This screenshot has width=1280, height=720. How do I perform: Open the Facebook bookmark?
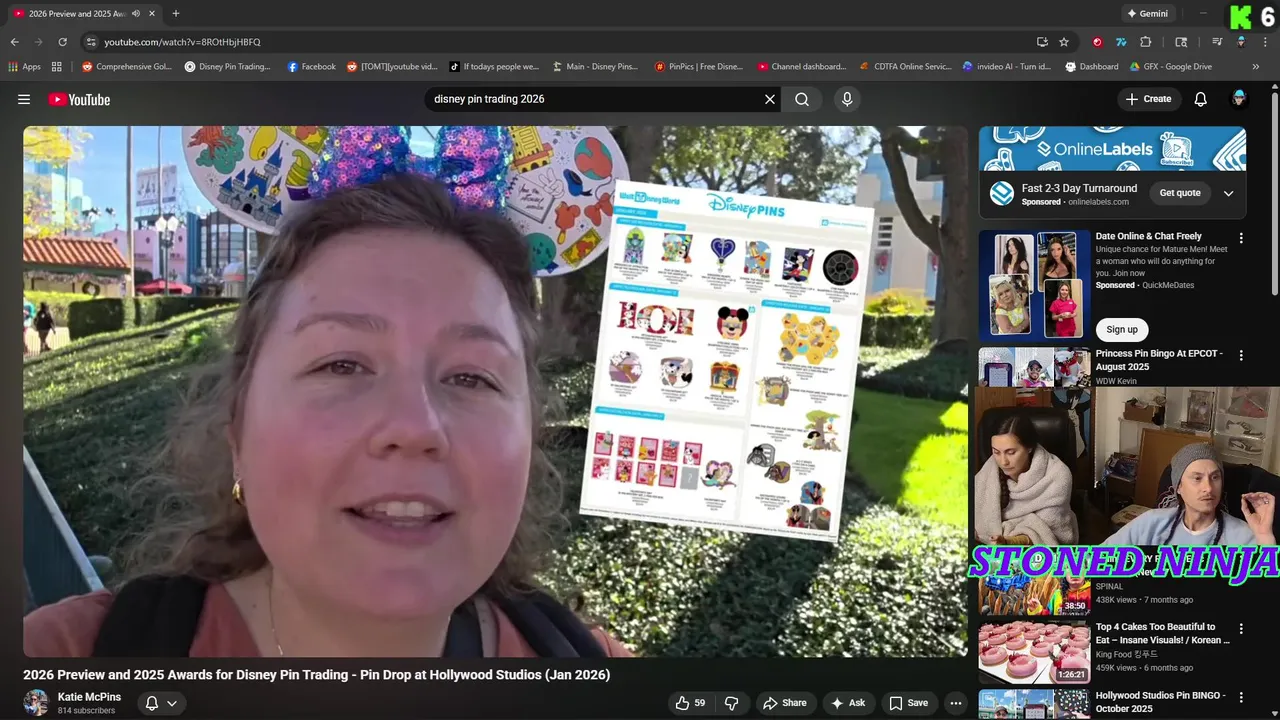[311, 67]
